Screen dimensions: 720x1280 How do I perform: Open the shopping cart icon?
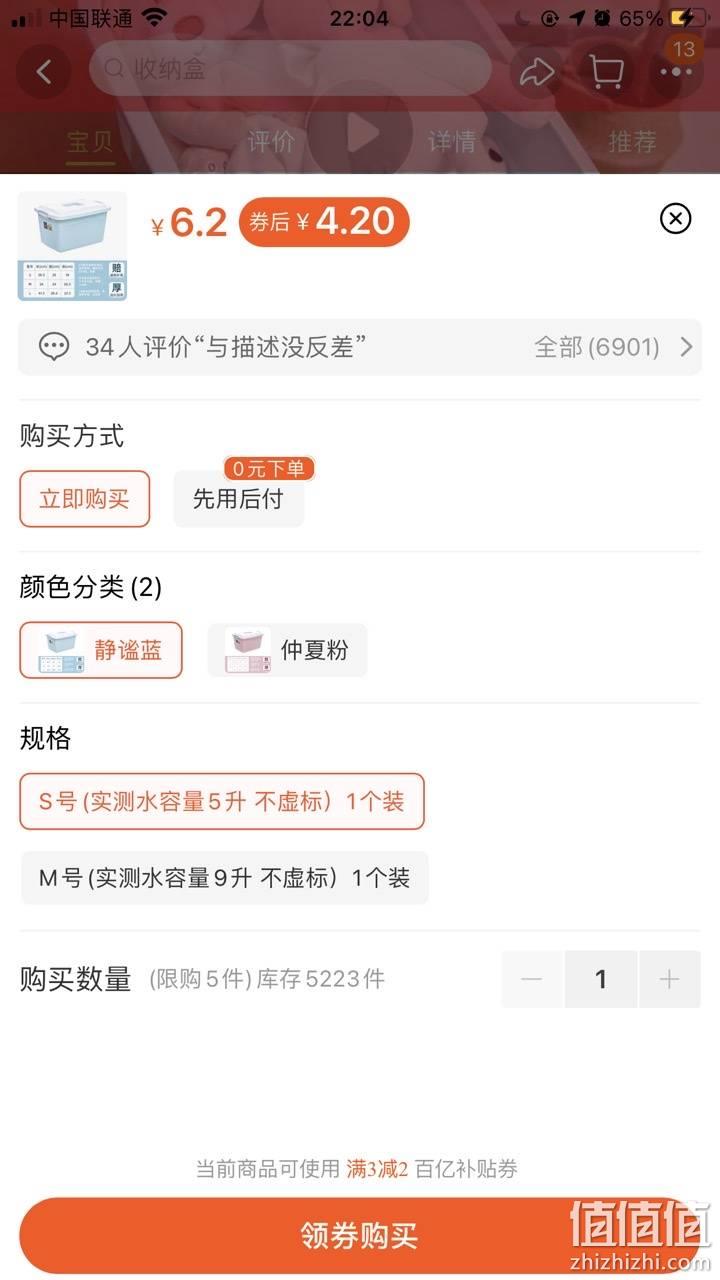606,72
